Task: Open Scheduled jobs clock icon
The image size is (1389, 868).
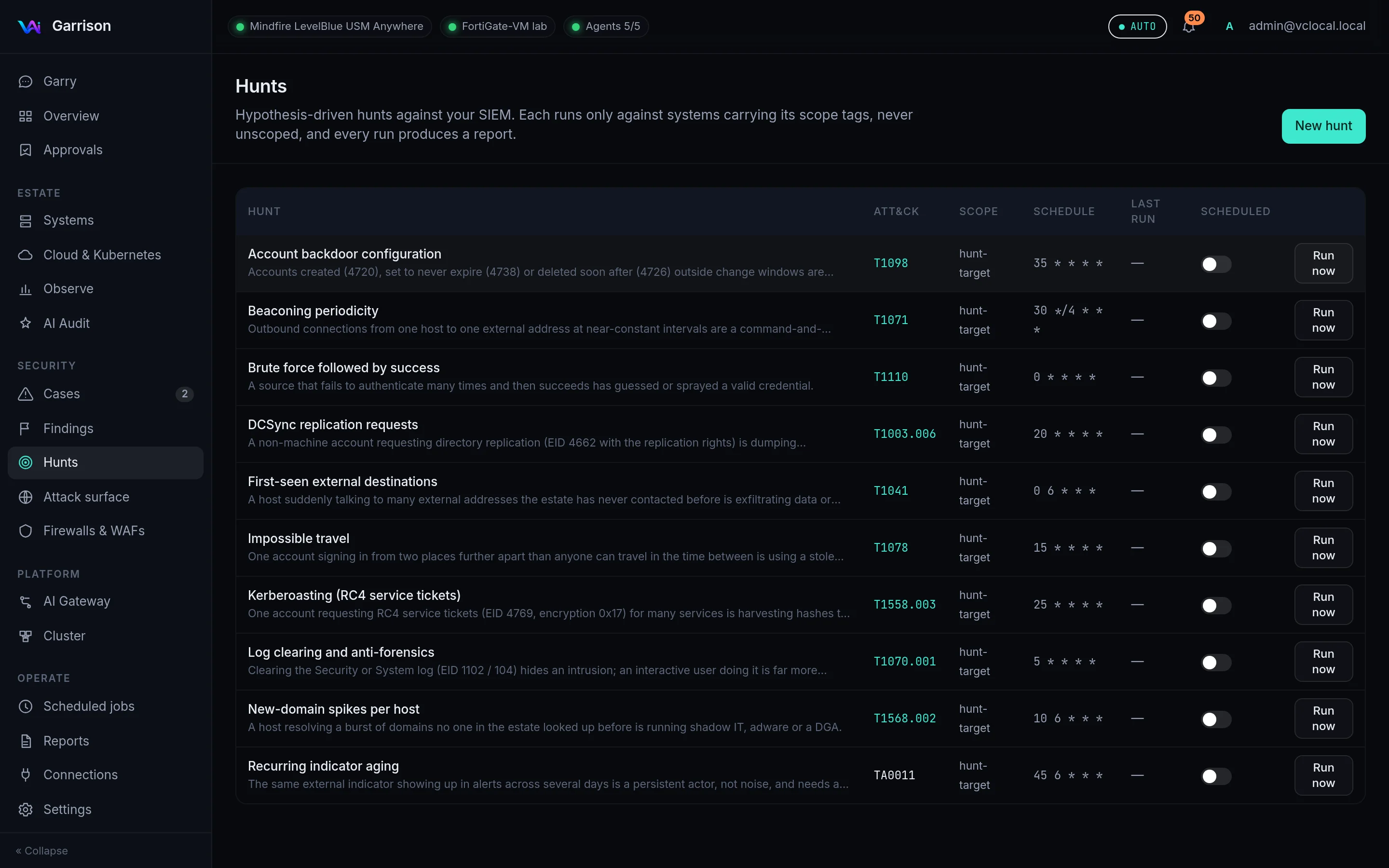Action: [25, 706]
